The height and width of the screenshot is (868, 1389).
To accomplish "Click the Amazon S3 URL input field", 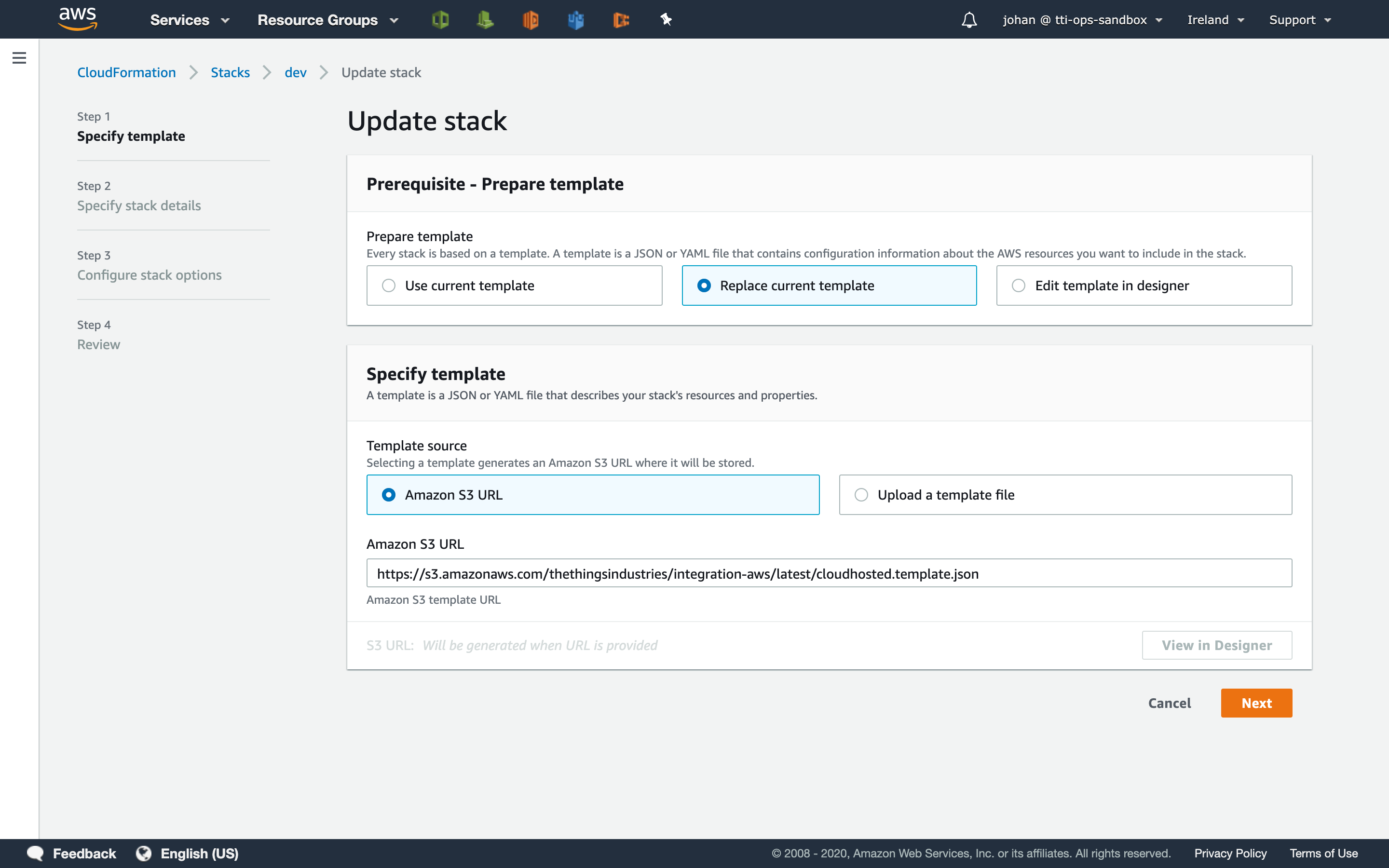I will coord(829,574).
